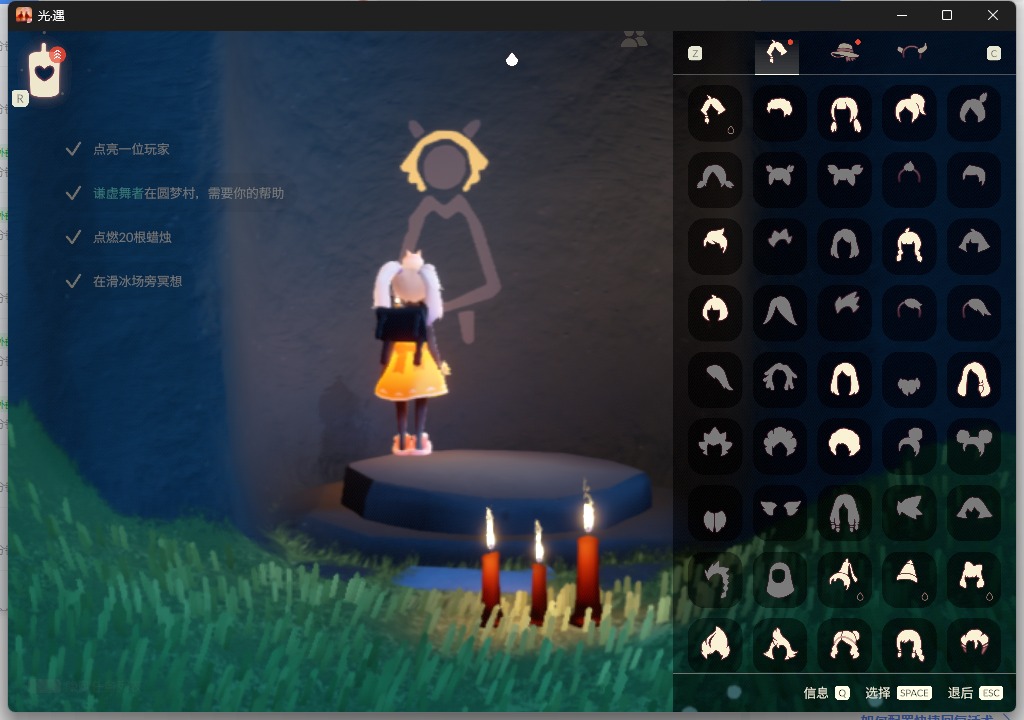Pick the grey side-swept hair with pink band
This screenshot has height=720, width=1024.
tap(974, 313)
